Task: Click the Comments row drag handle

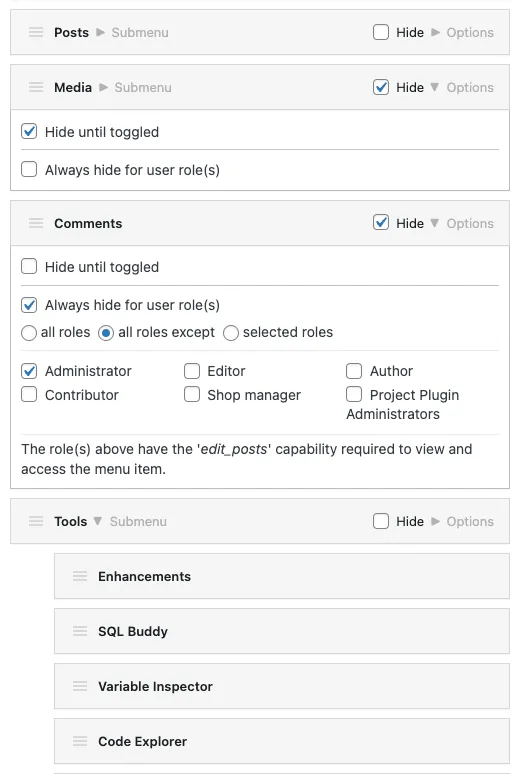Action: (x=36, y=223)
